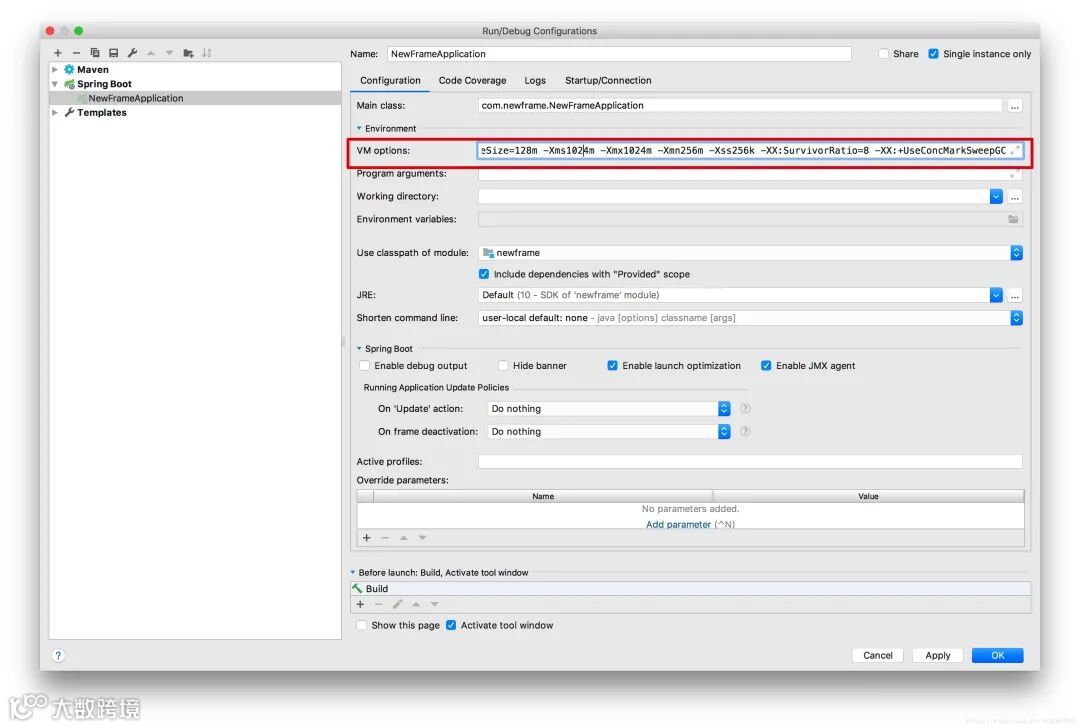Open On frame deactivation dropdown

724,432
